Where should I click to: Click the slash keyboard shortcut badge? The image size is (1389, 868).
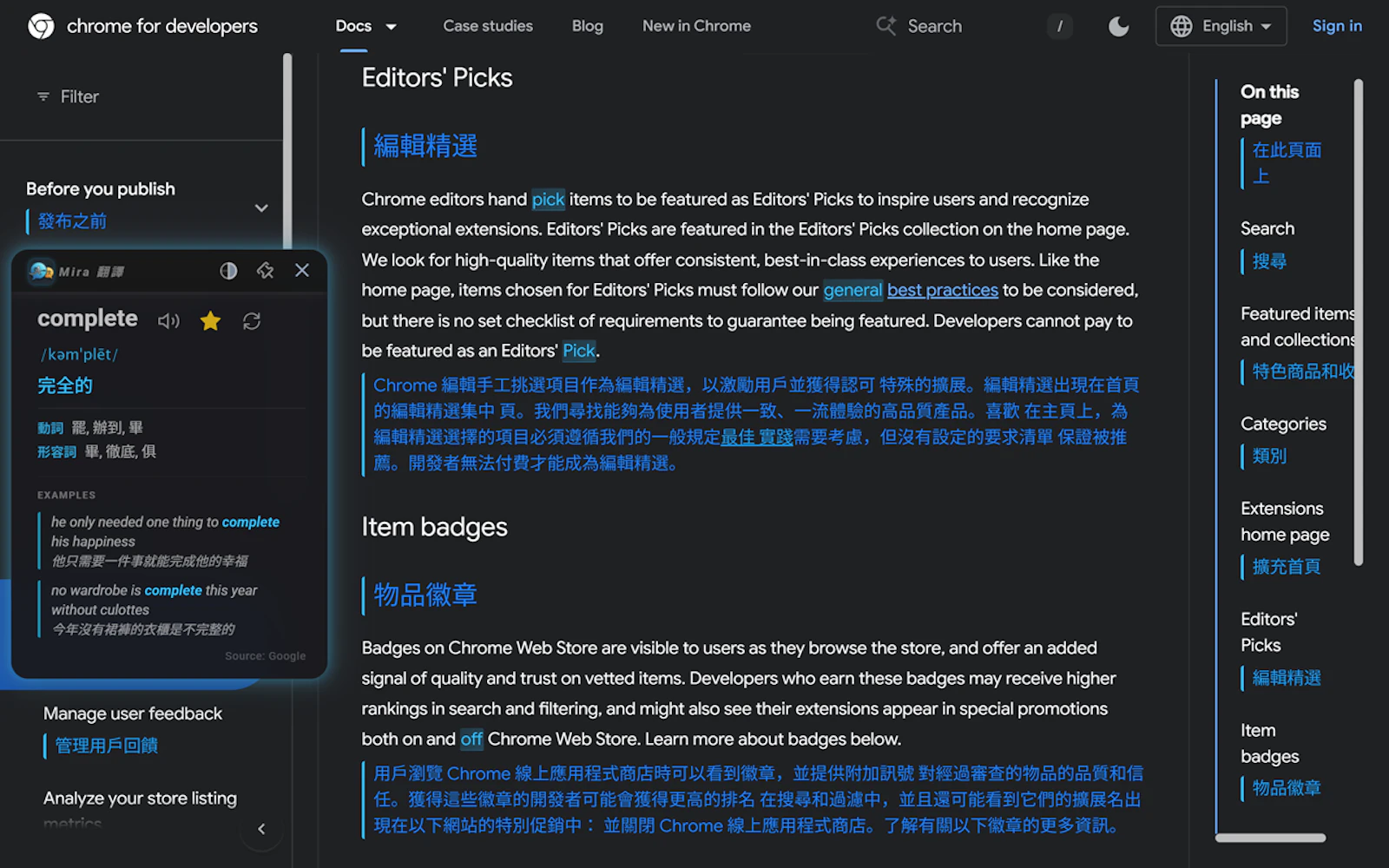(x=1059, y=26)
